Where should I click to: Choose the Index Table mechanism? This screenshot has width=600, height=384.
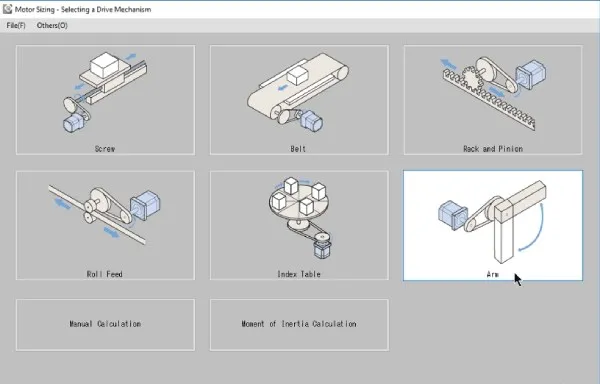coord(299,225)
